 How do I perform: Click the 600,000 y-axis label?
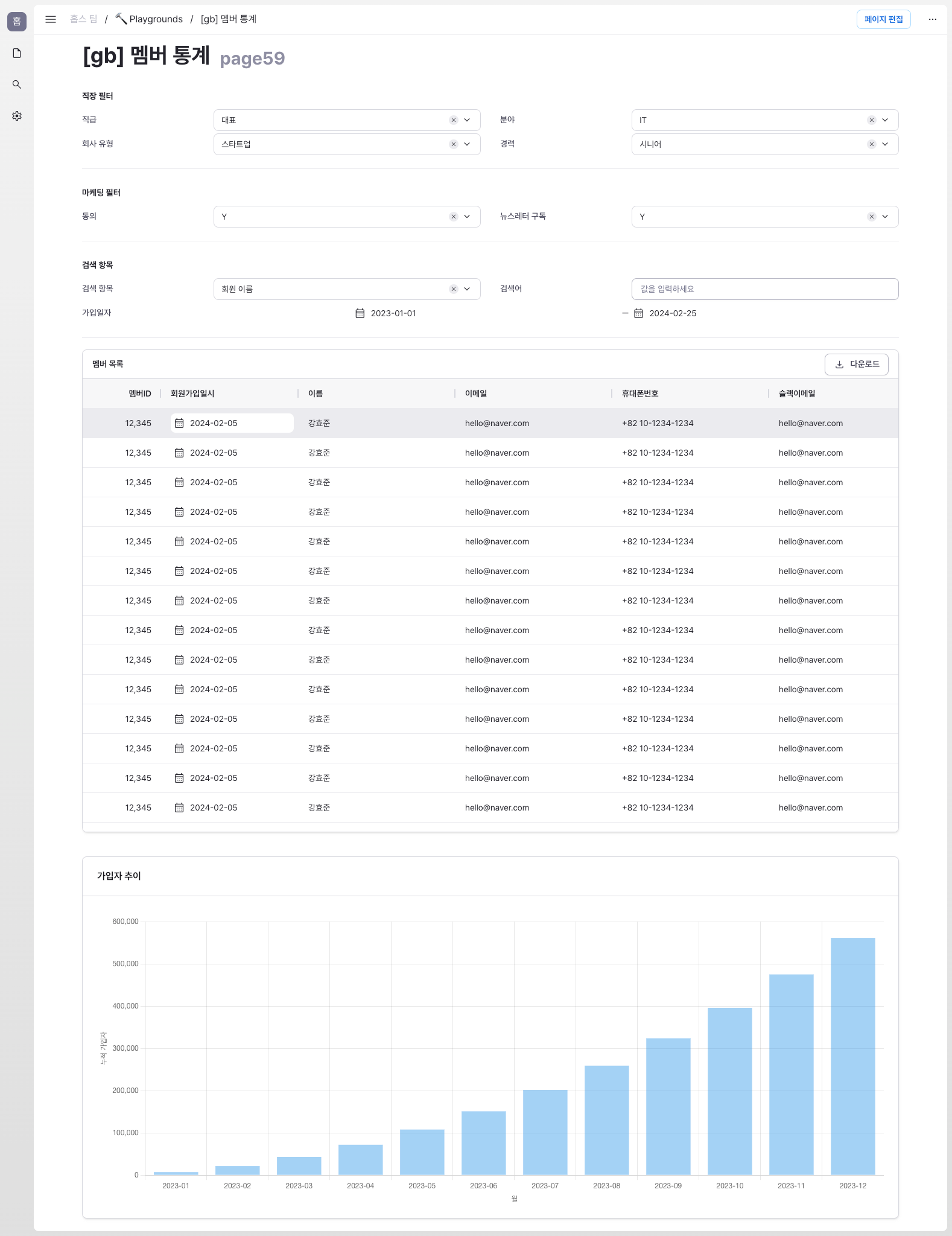pos(125,922)
